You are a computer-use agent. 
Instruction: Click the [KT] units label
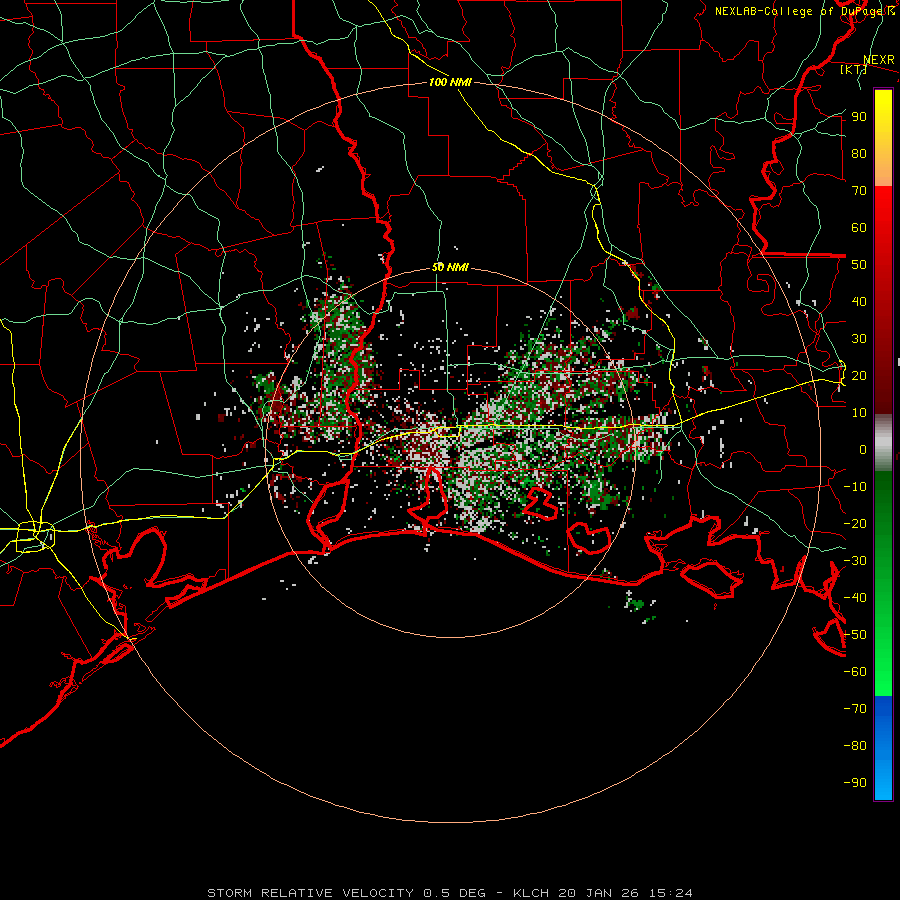[x=854, y=69]
